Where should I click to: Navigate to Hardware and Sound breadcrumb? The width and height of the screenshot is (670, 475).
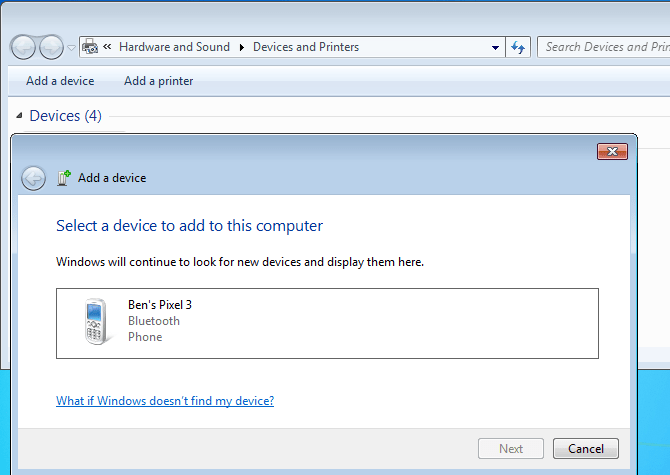174,47
